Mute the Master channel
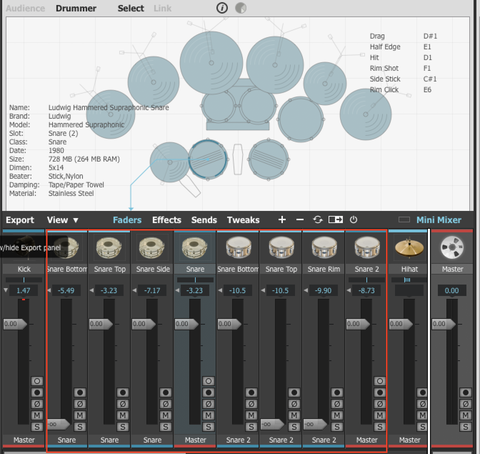This screenshot has width=480, height=454. 465,415
